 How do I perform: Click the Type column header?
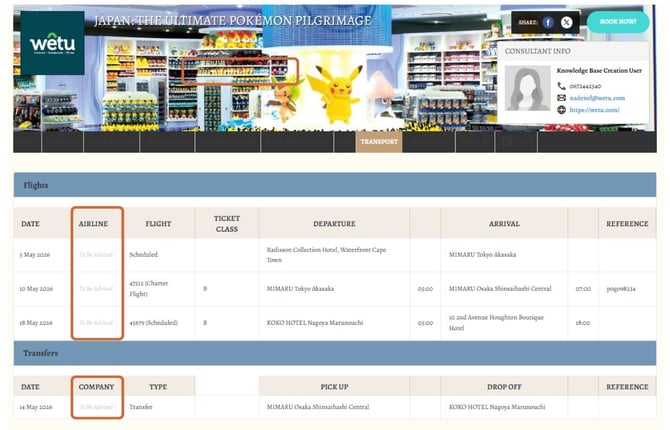click(x=158, y=386)
